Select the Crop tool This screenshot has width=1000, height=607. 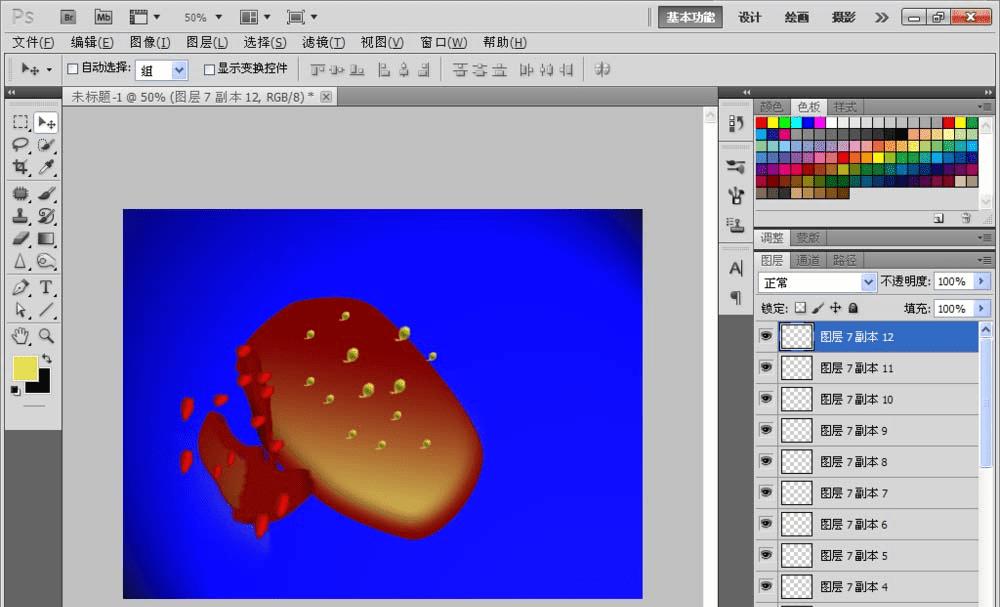(20, 168)
